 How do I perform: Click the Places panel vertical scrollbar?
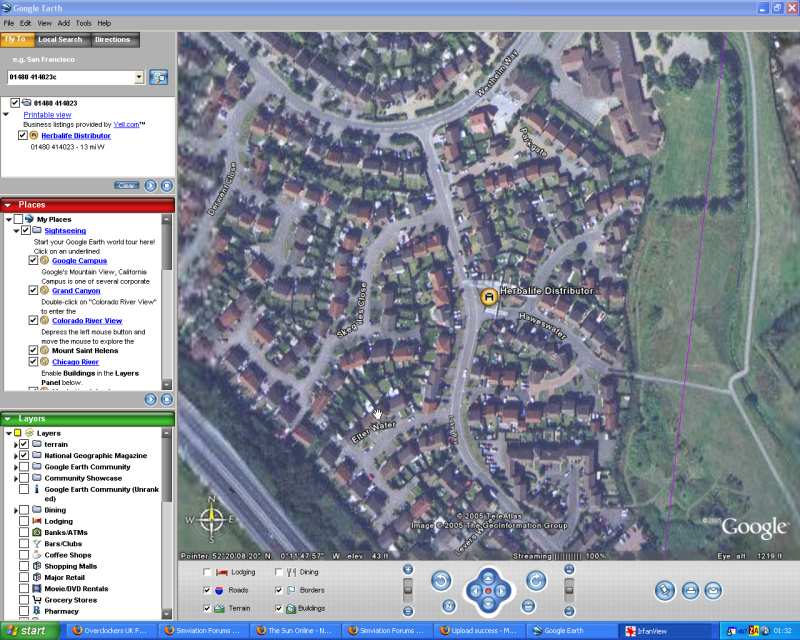click(x=167, y=302)
